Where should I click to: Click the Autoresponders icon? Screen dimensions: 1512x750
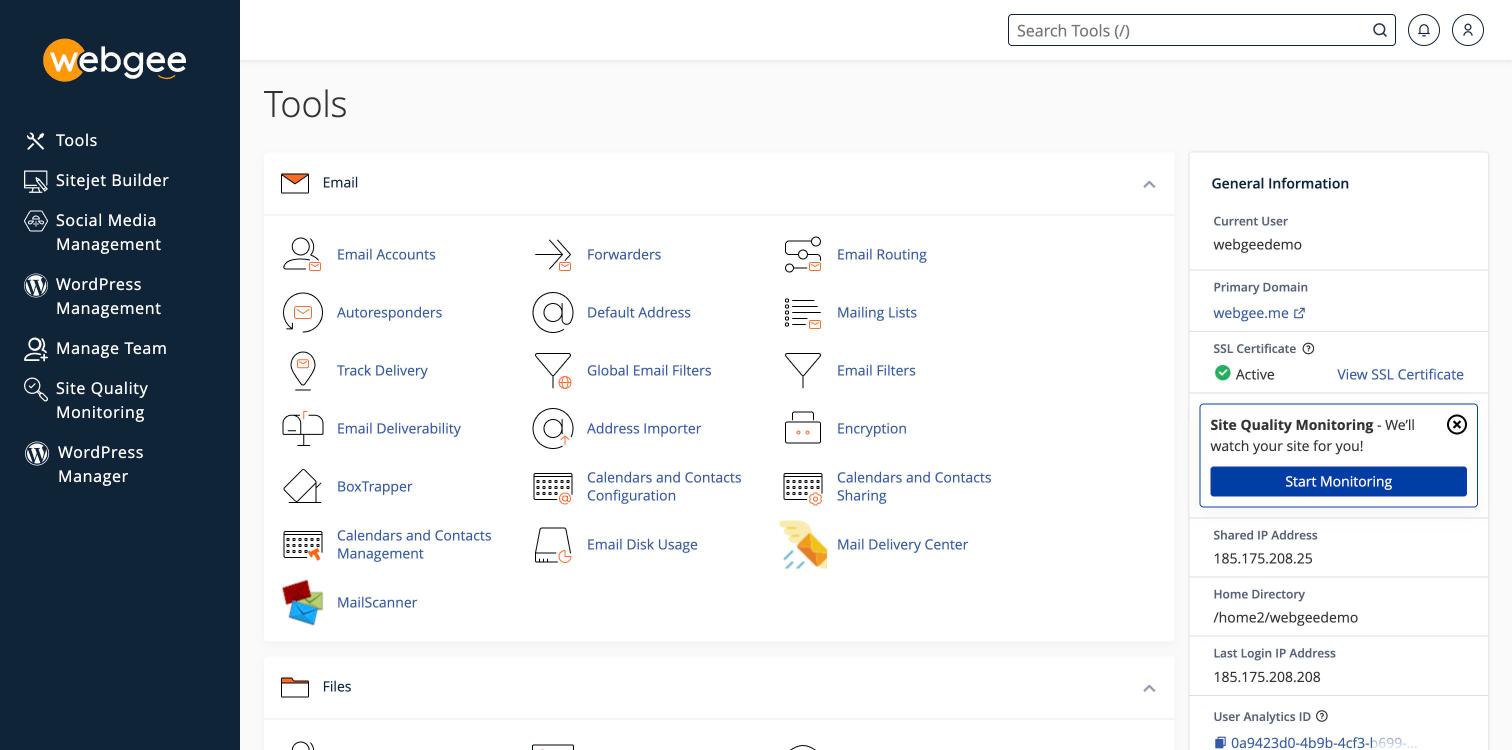point(302,312)
